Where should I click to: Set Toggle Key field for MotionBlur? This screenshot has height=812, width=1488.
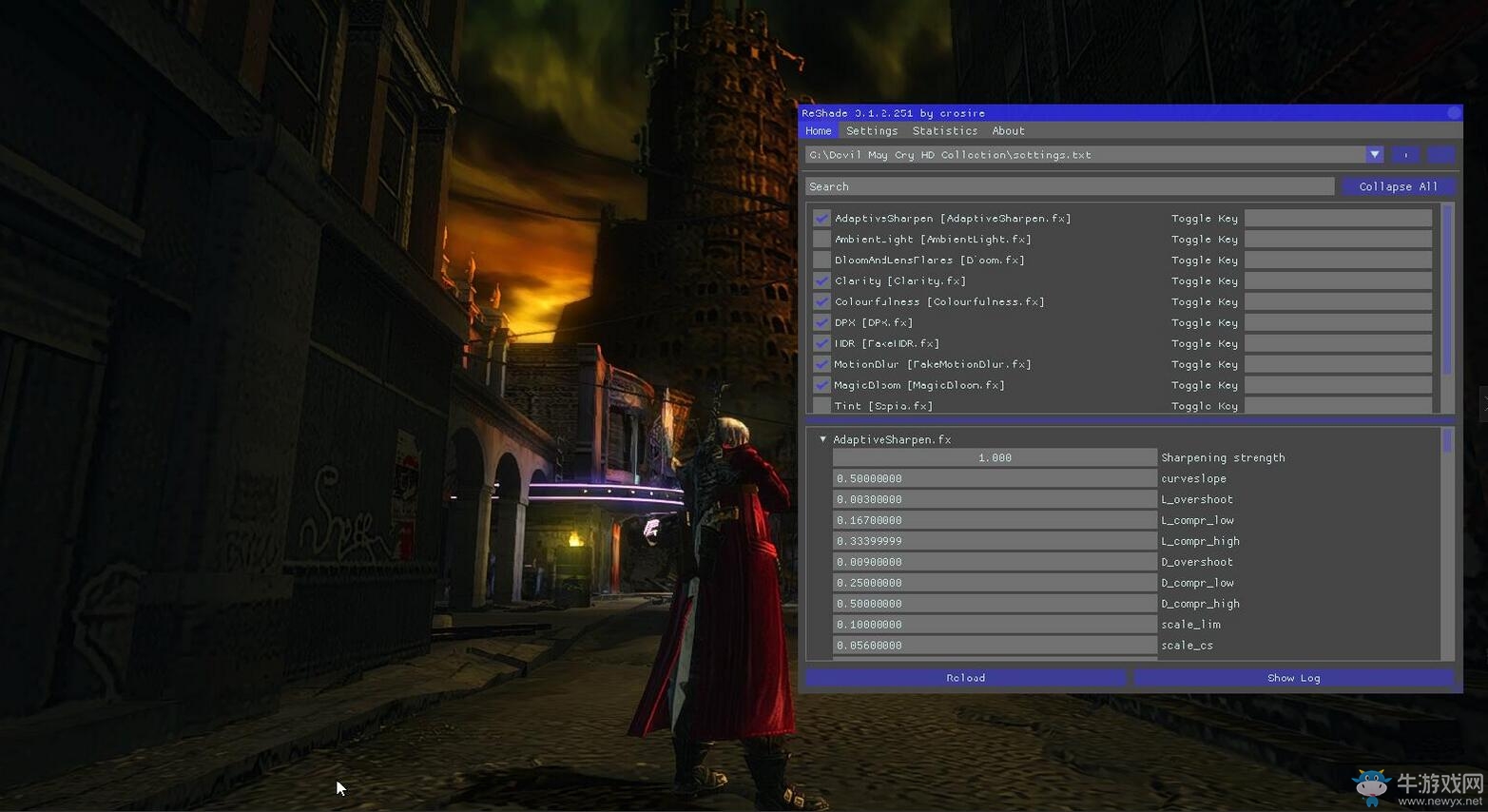pyautogui.click(x=1338, y=365)
